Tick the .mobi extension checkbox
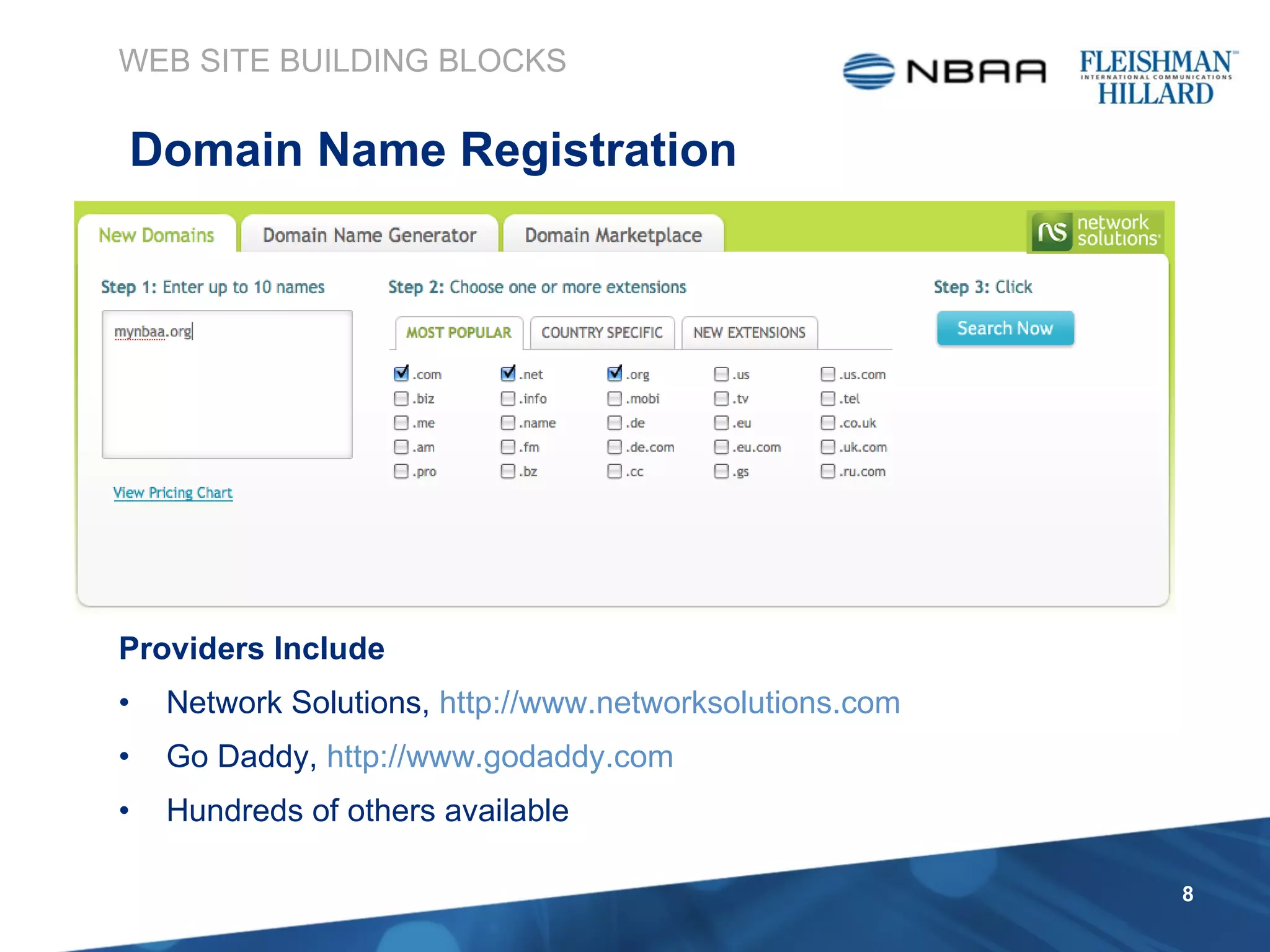The height and width of the screenshot is (952, 1270). coord(615,399)
